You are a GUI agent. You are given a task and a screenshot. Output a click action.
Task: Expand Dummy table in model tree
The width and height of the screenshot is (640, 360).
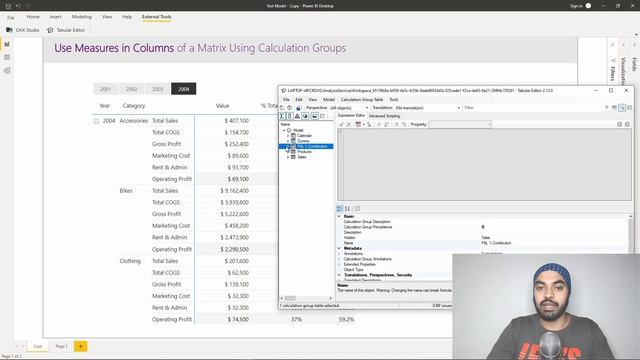pyautogui.click(x=288, y=141)
